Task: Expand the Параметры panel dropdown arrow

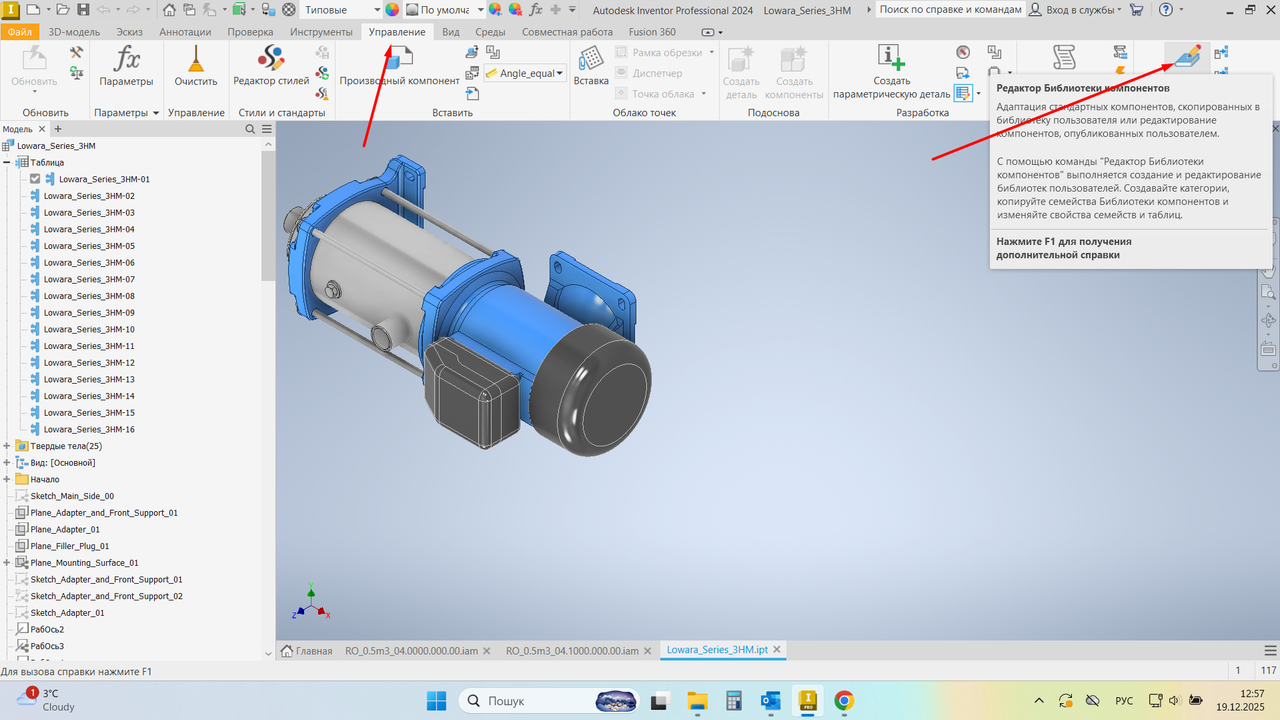Action: pyautogui.click(x=156, y=113)
